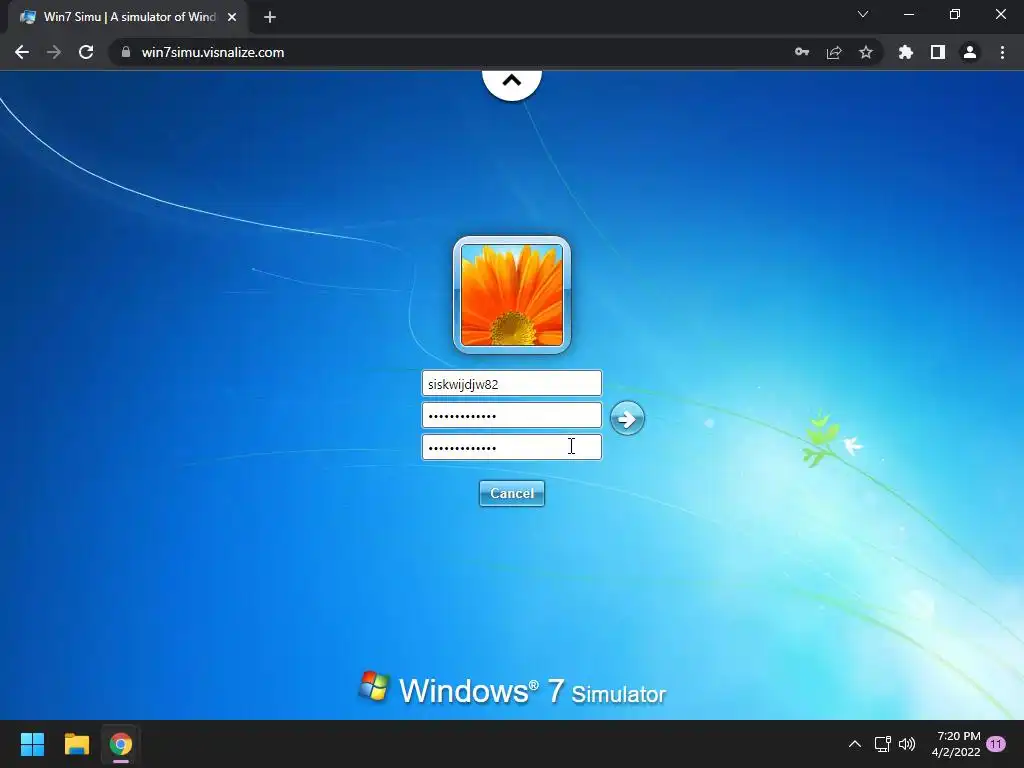Open the tab search dropdown arrow
The width and height of the screenshot is (1024, 768).
point(863,14)
